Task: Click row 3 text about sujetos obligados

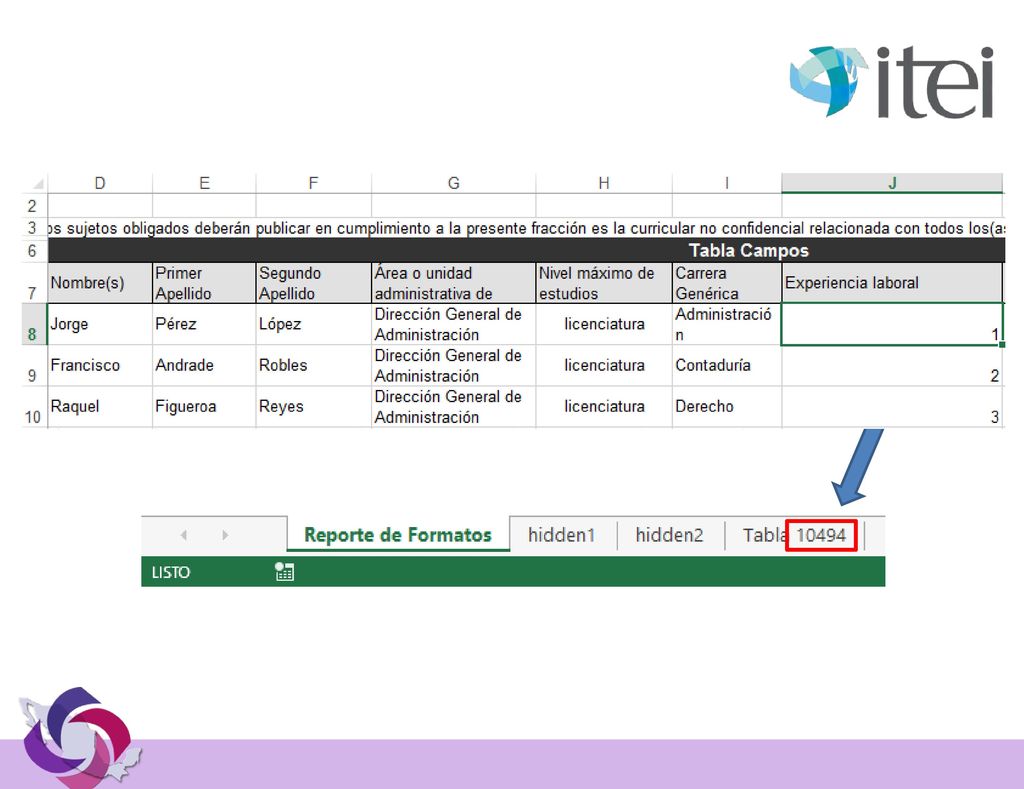Action: 526,228
